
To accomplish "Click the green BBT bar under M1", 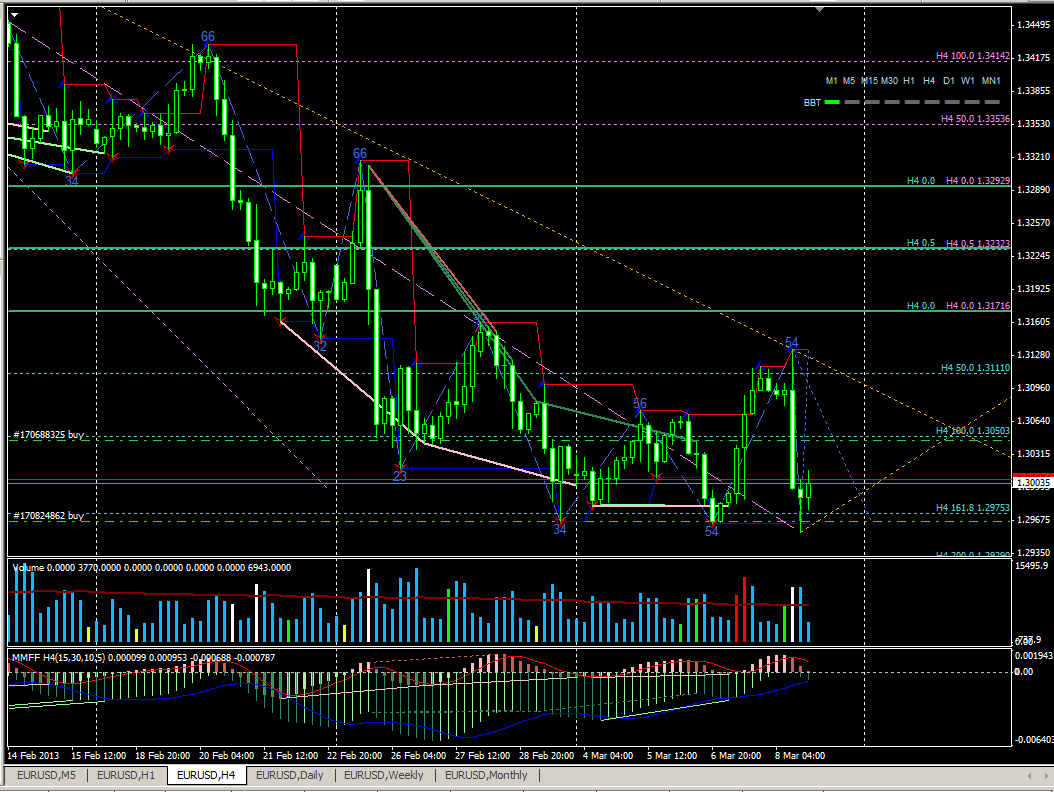I will 832,102.
